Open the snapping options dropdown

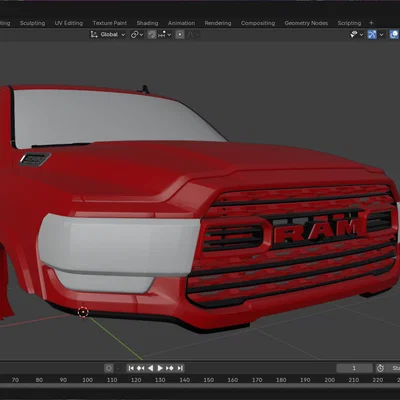165,35
